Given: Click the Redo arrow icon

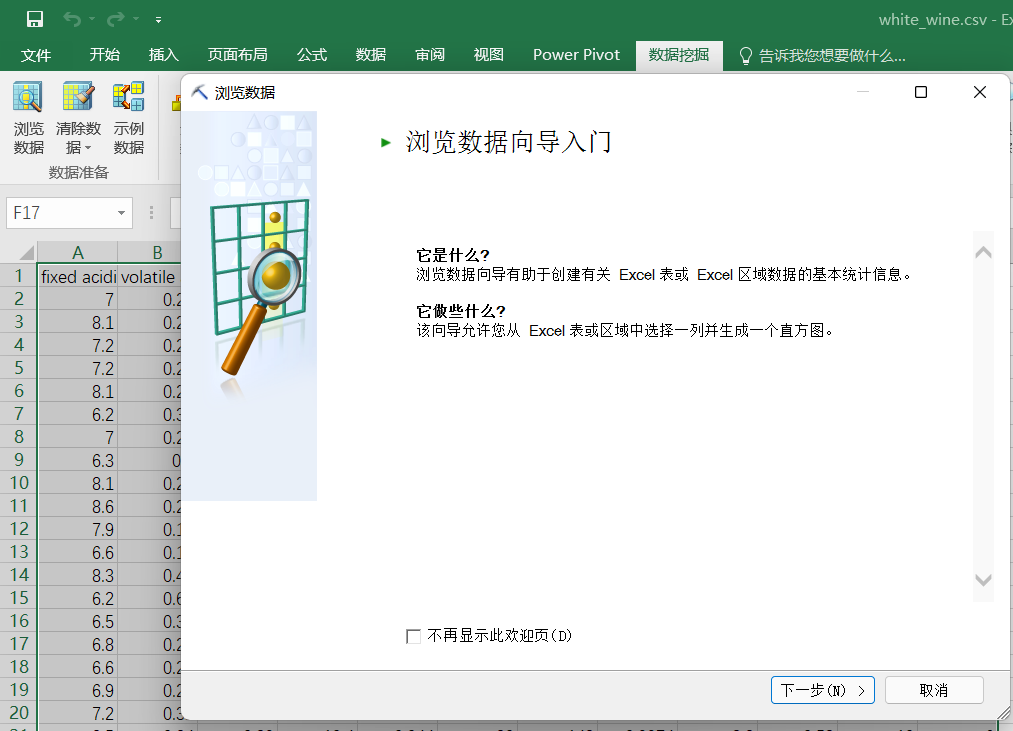Looking at the screenshot, I should pos(116,19).
